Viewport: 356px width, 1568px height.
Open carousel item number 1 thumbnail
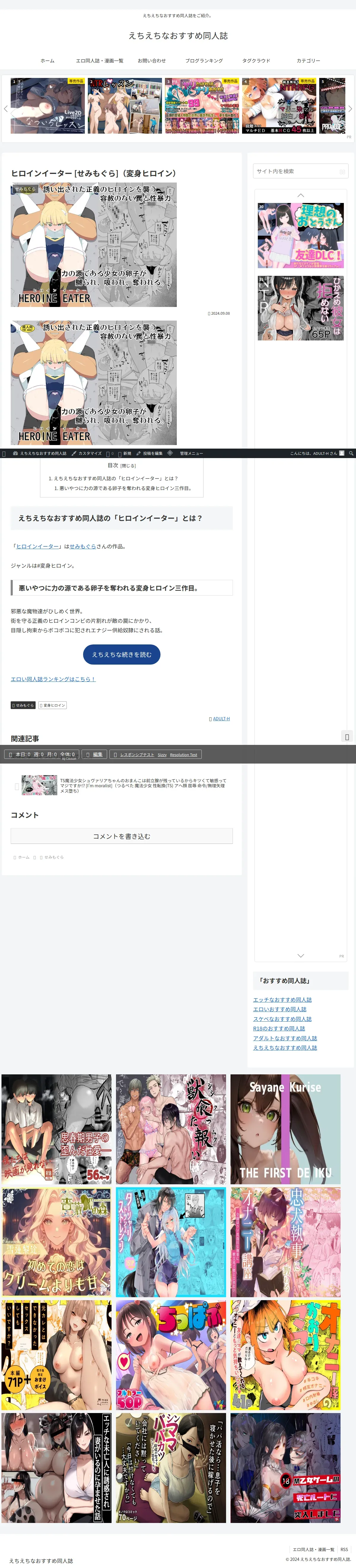[48, 106]
